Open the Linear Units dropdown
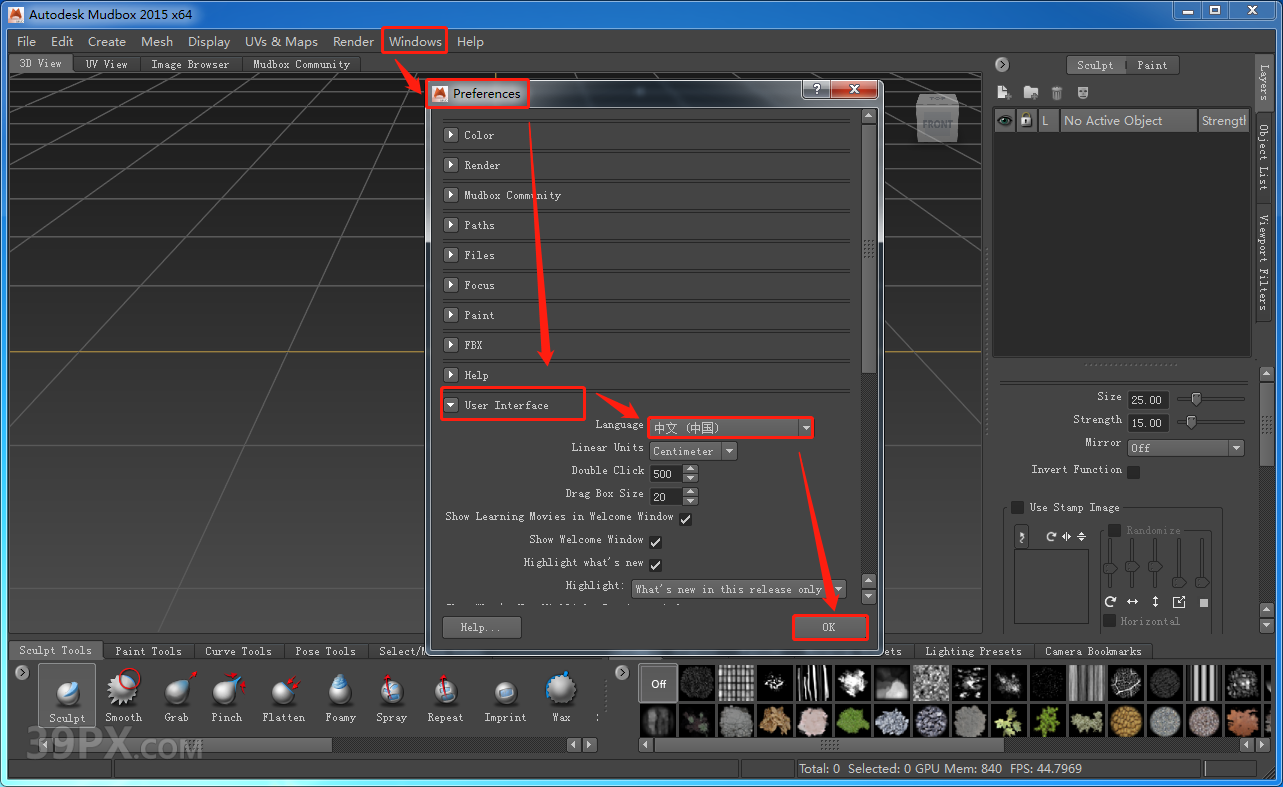The image size is (1283, 787). (x=693, y=451)
